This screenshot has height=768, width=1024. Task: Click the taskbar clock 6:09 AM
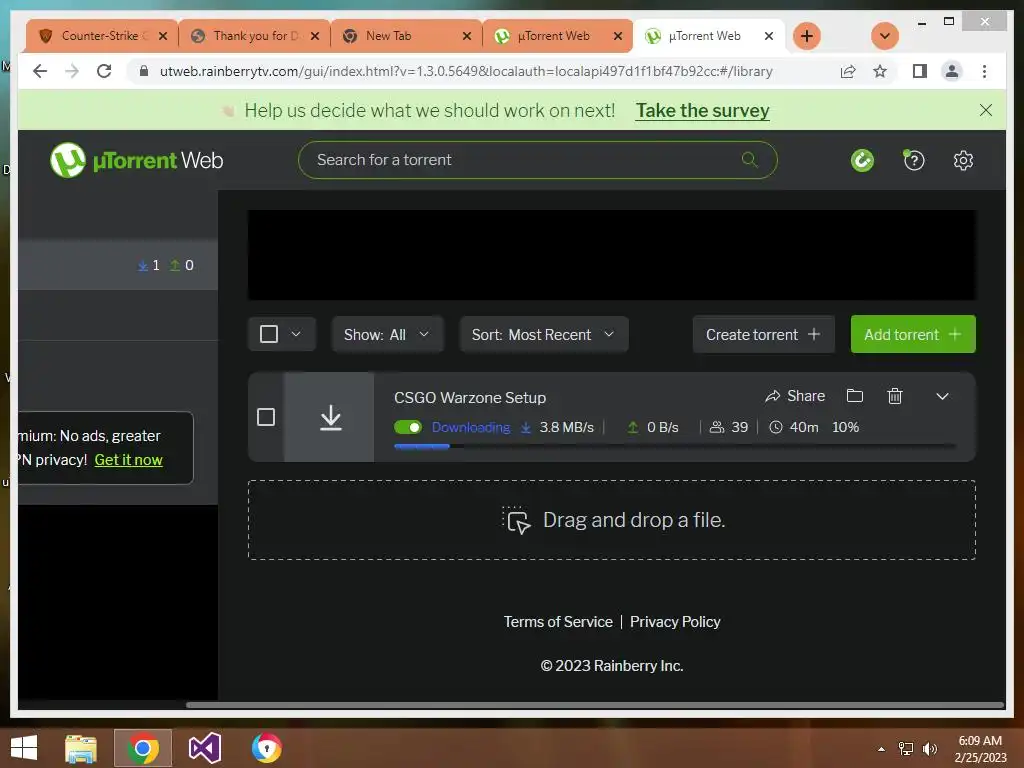coord(980,741)
